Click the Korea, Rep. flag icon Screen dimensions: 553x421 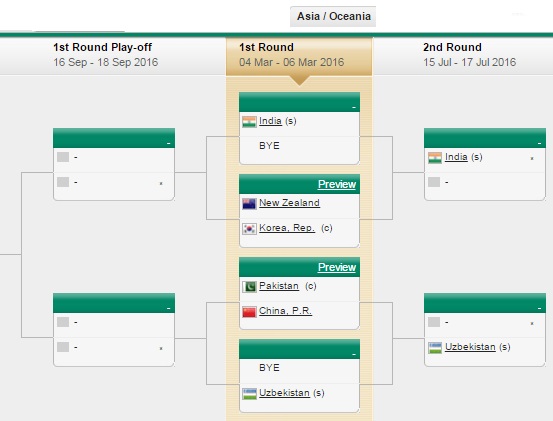pyautogui.click(x=249, y=229)
